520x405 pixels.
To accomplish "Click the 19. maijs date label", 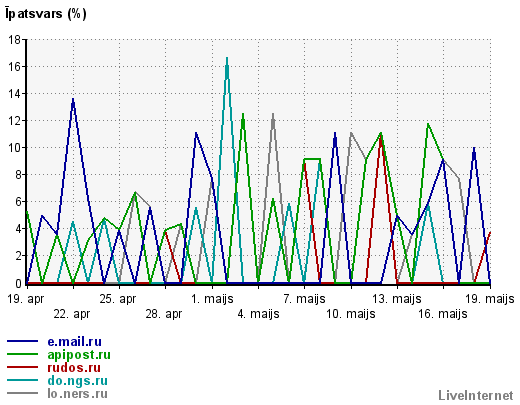I will pyautogui.click(x=489, y=299).
